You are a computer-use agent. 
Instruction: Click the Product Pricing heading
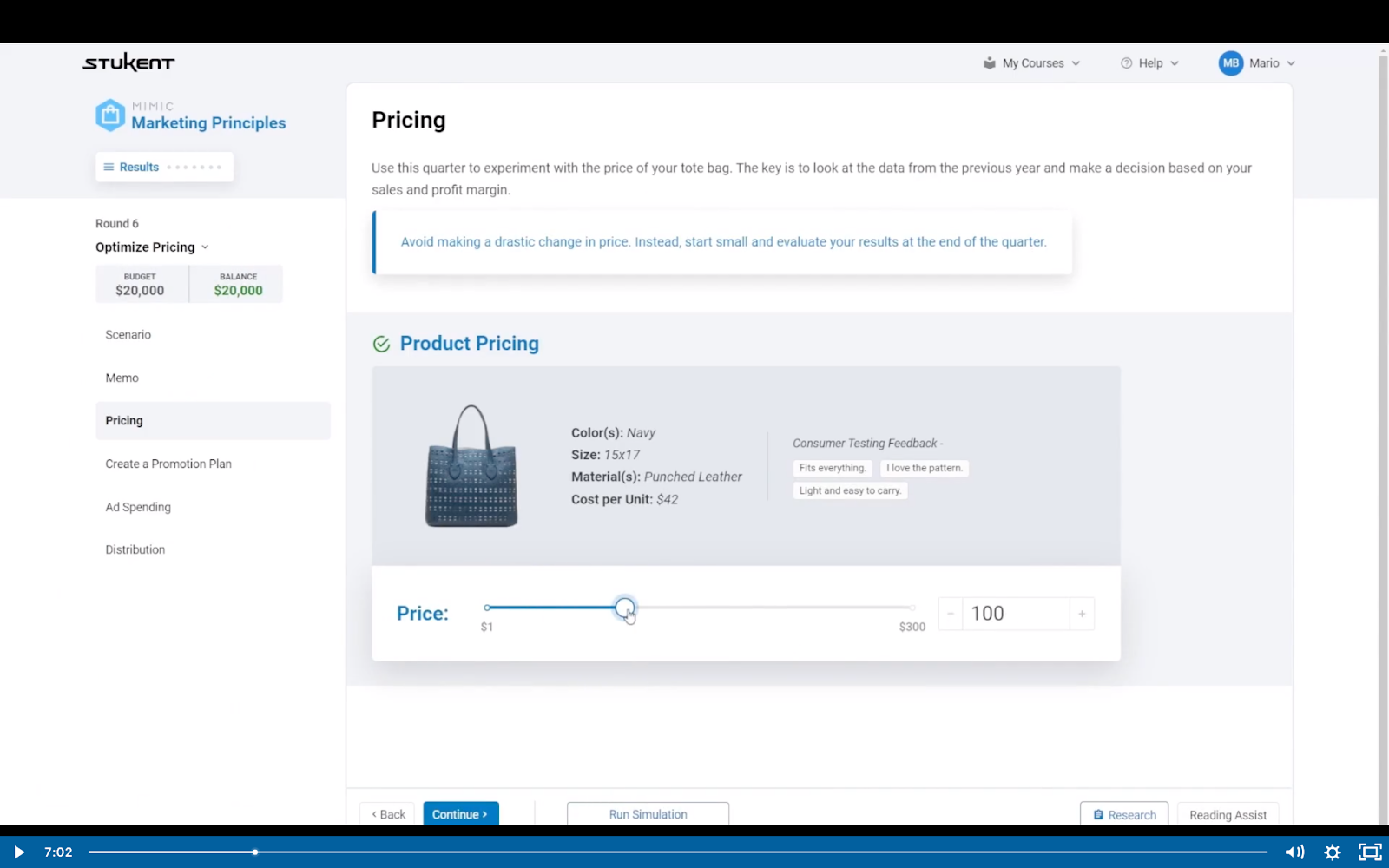[x=469, y=344]
